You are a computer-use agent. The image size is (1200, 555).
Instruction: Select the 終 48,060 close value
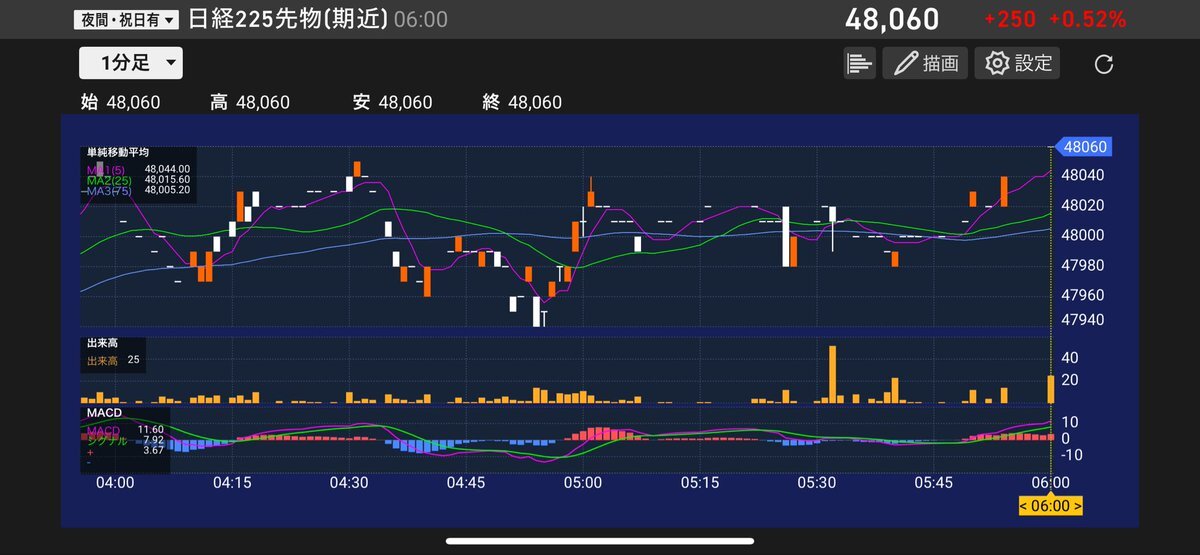(522, 102)
